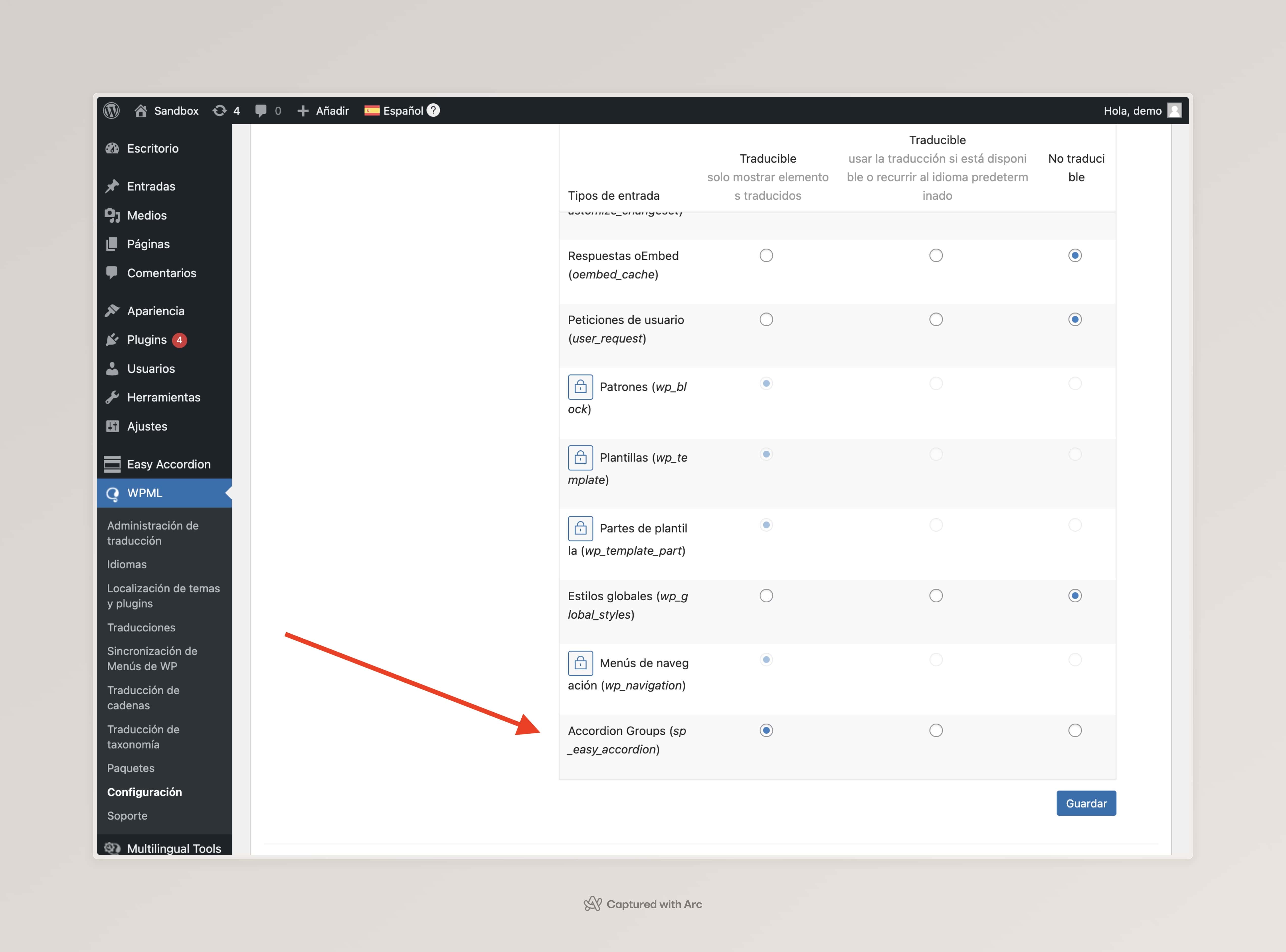Open Traducción de cadenas
The height and width of the screenshot is (952, 1286).
[144, 697]
